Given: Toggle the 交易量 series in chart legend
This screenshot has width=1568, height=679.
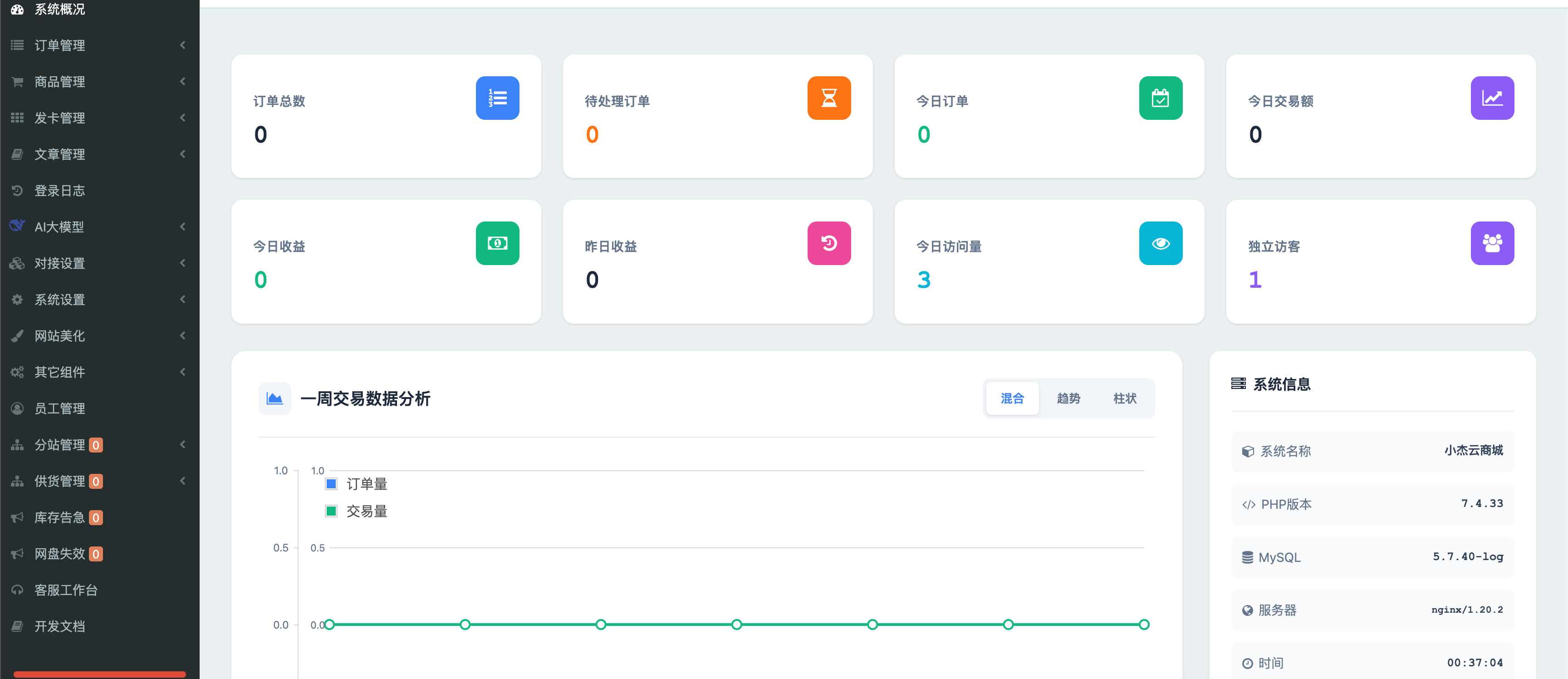Looking at the screenshot, I should pyautogui.click(x=357, y=512).
